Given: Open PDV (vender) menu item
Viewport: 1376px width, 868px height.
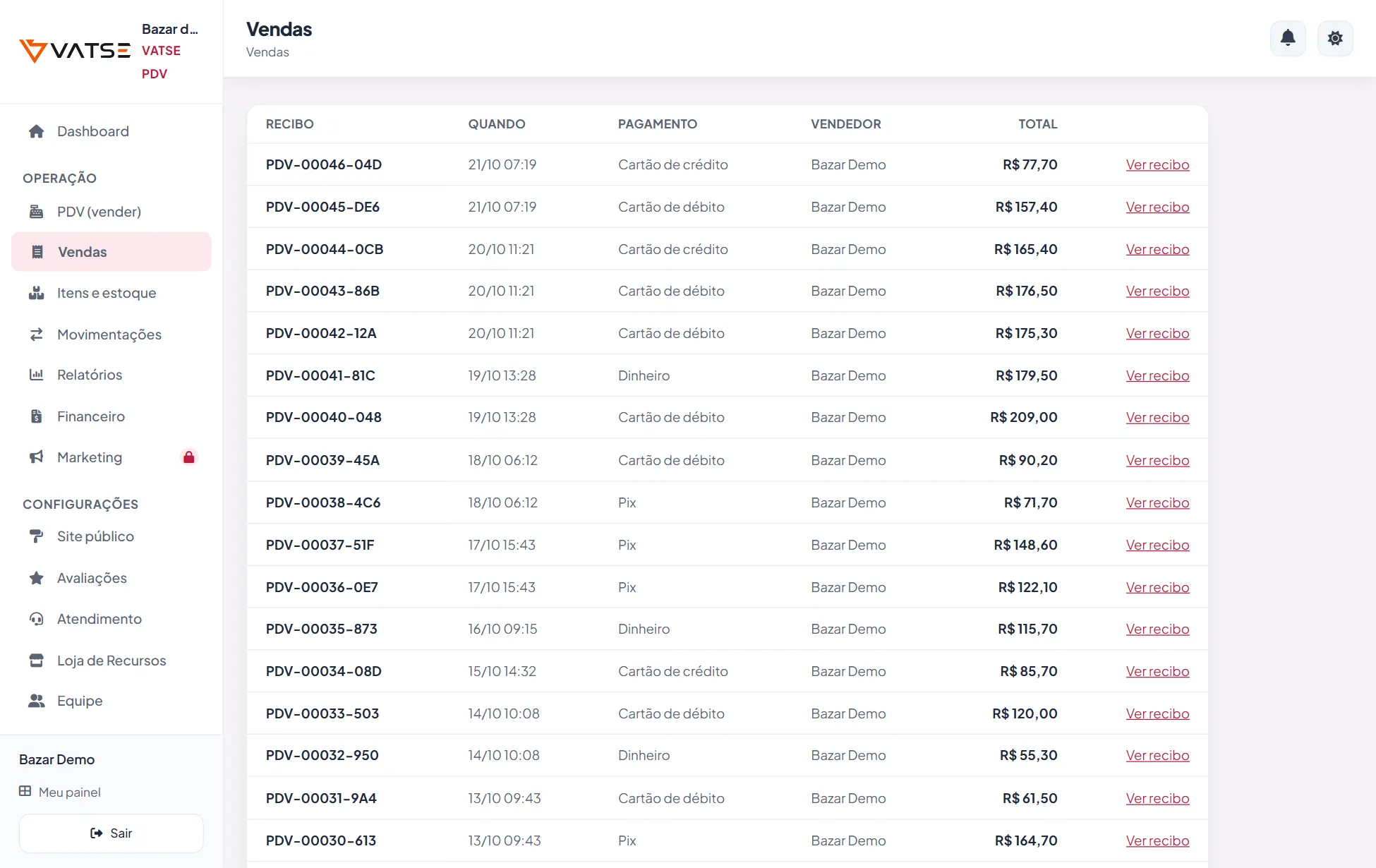Looking at the screenshot, I should click(x=111, y=212).
